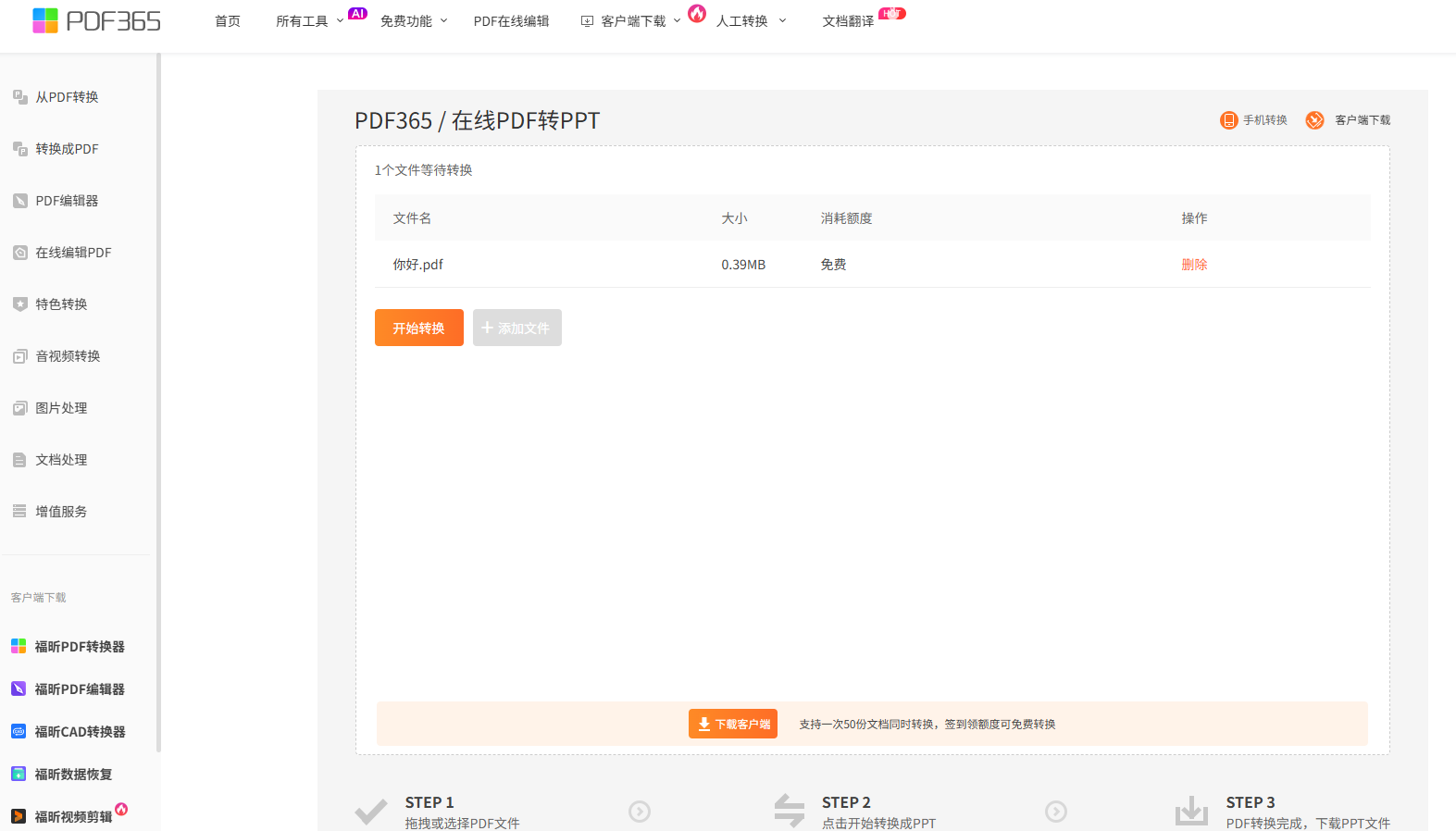Delete 你好.pdf using 删除 link
Screen dimensions: 1456x831
click(1194, 265)
